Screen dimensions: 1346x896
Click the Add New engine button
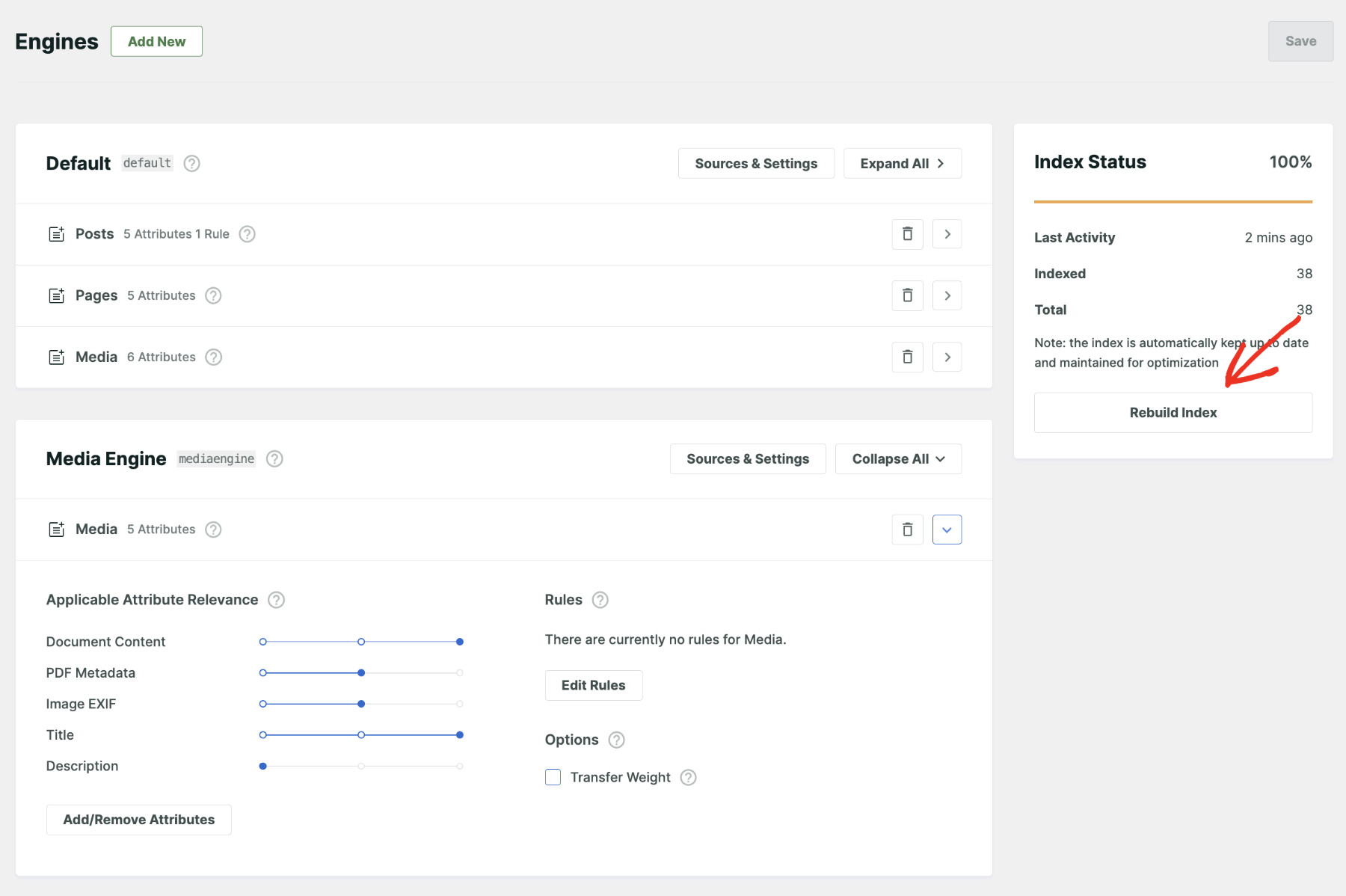coord(156,41)
